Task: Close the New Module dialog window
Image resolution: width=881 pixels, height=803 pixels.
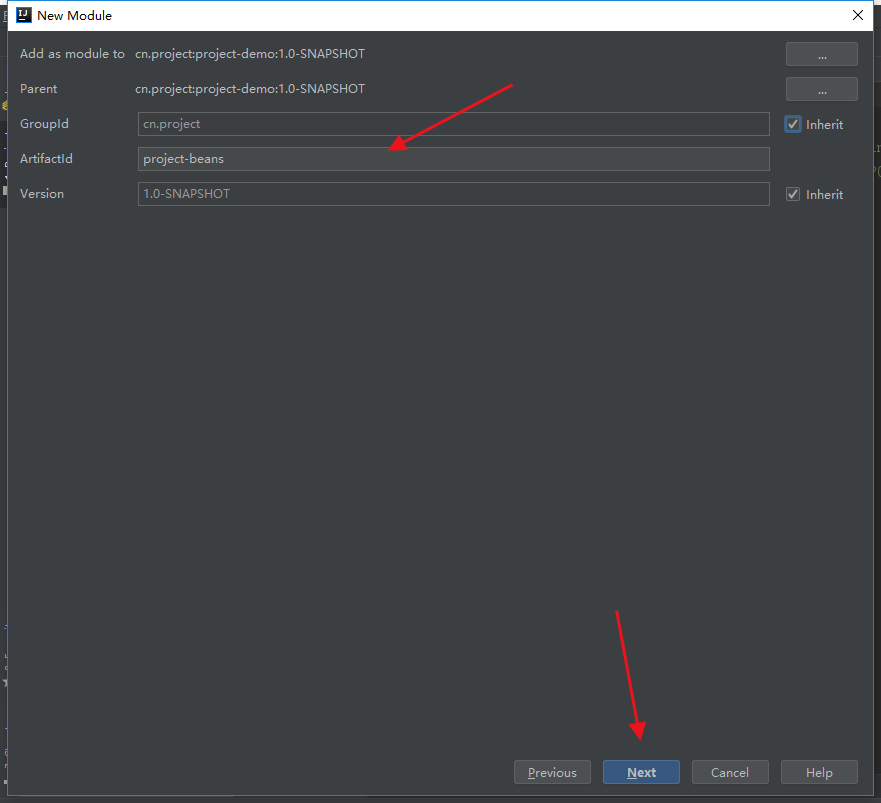Action: coord(857,15)
